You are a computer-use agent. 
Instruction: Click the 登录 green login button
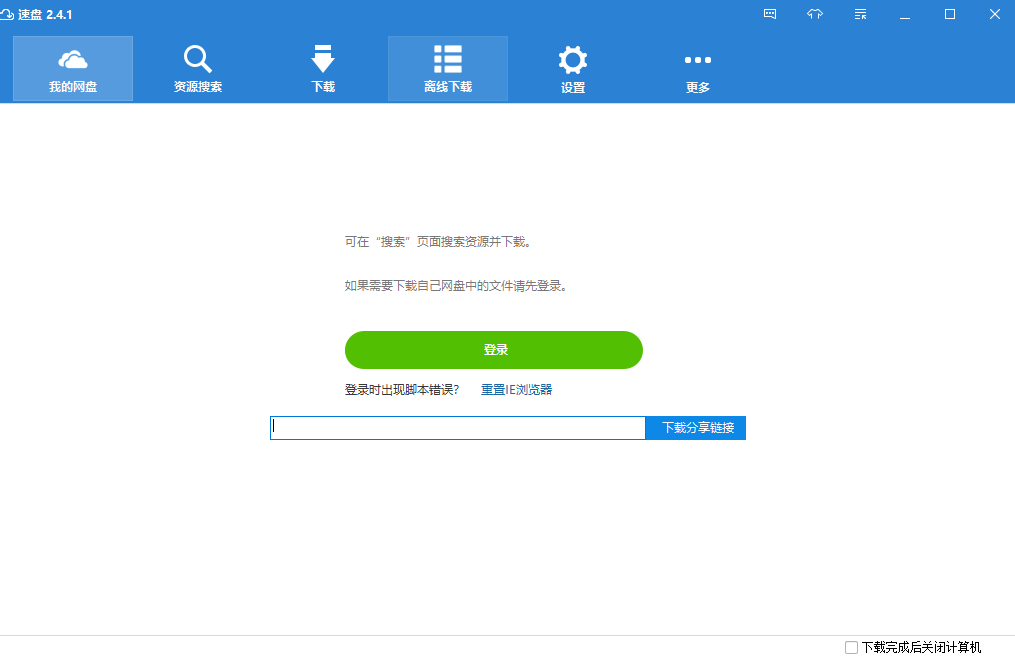click(x=493, y=350)
